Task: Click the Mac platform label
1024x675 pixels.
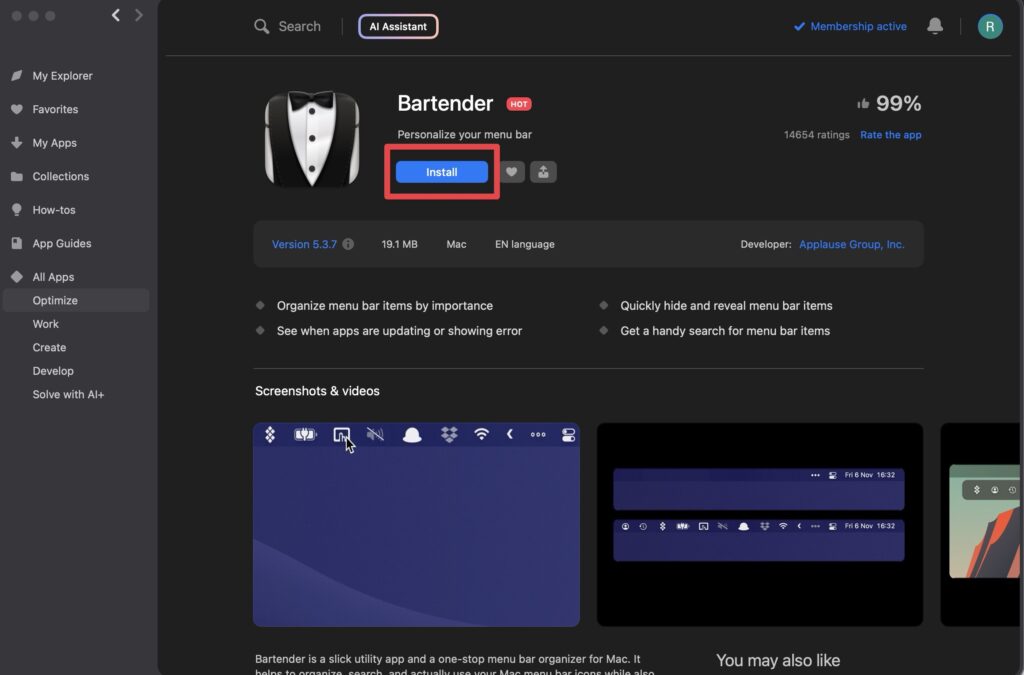Action: (x=456, y=244)
